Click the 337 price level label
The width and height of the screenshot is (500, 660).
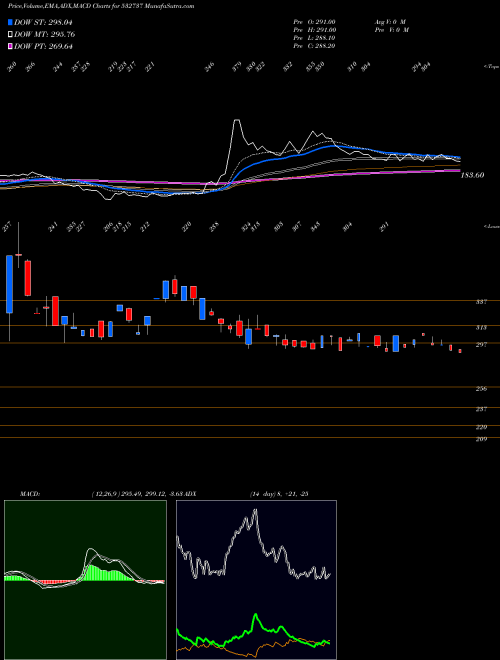(x=482, y=302)
